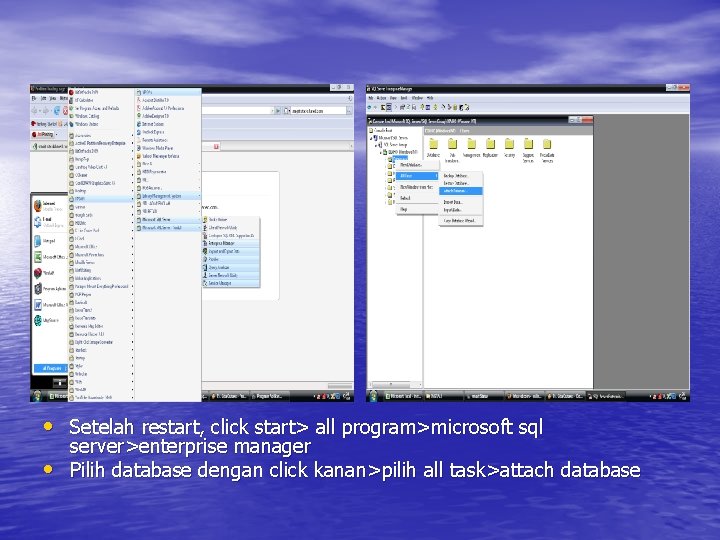Click Help in the context menu

coord(417,209)
